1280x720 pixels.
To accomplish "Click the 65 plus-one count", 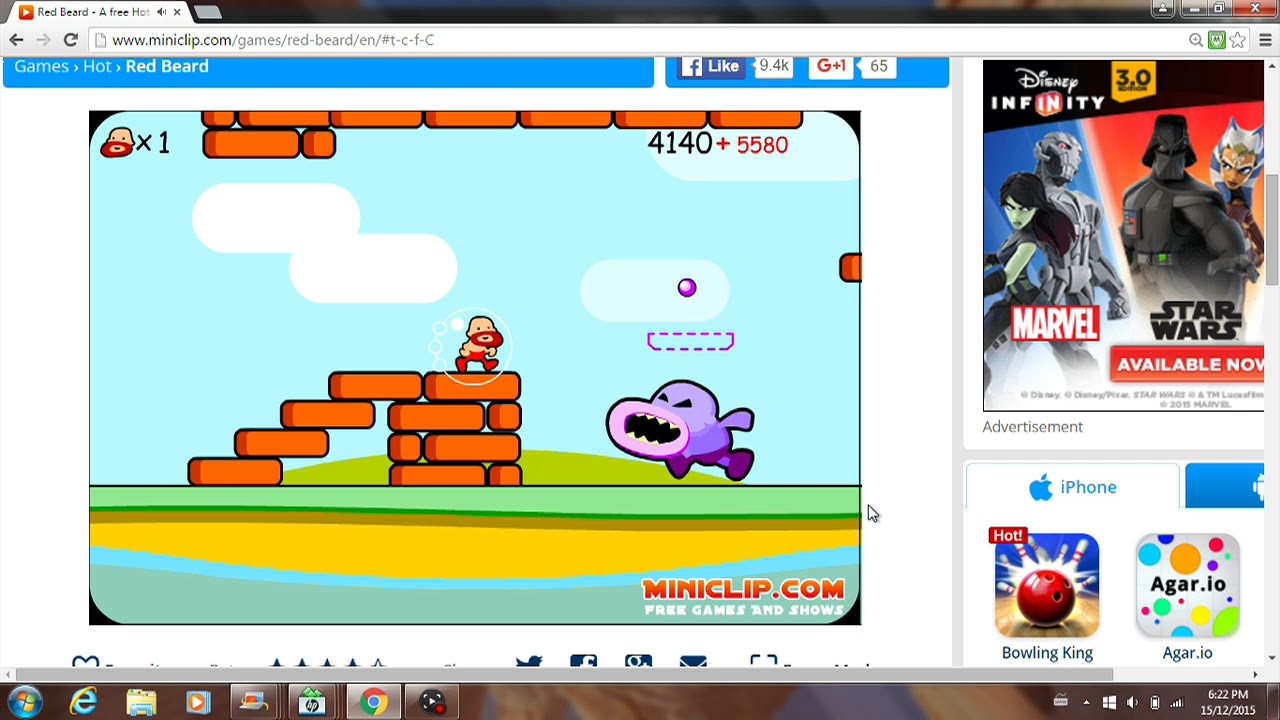I will click(x=878, y=66).
